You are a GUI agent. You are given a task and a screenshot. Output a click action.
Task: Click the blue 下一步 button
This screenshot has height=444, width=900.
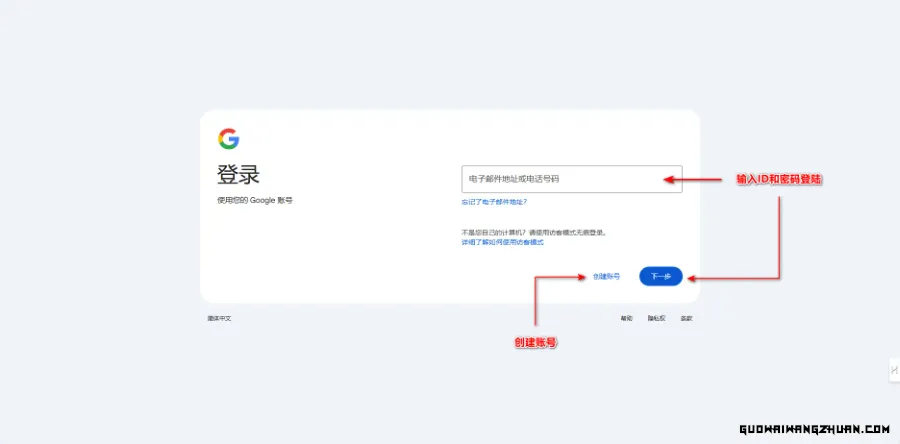tap(661, 276)
